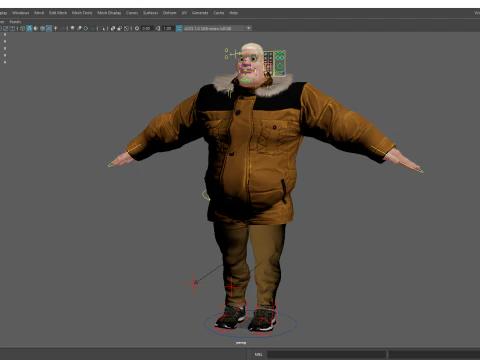Viewport: 480px width, 360px height.
Task: Click the persp camera label below the character
Action: coord(241,343)
